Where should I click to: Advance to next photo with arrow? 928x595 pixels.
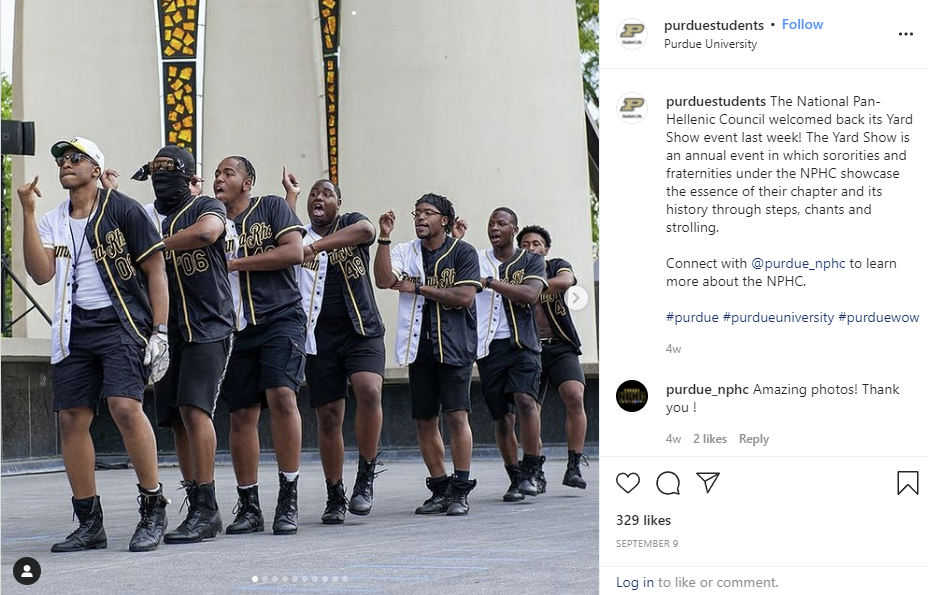[x=576, y=298]
